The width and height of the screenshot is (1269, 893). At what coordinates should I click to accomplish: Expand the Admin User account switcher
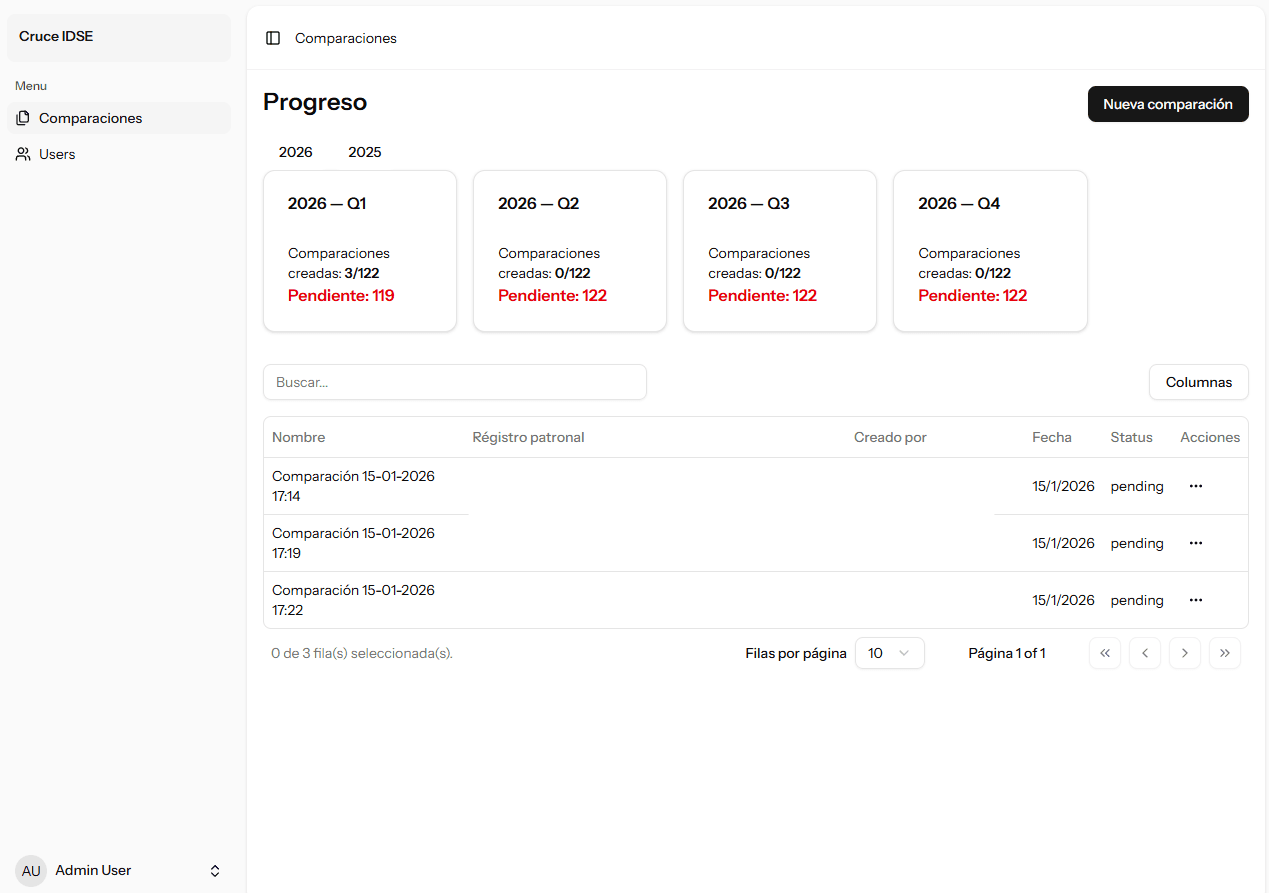(214, 871)
